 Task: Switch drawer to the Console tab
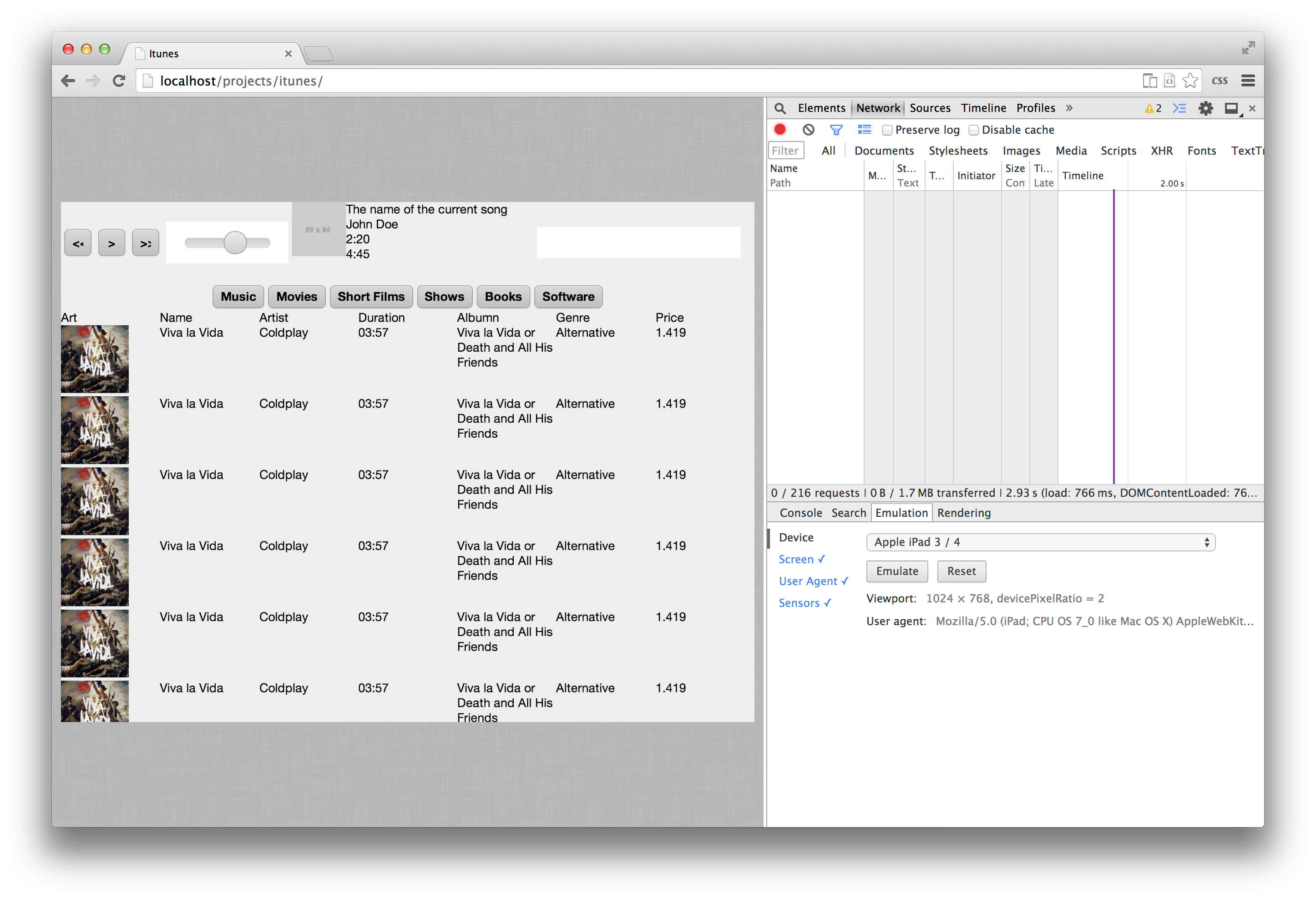[800, 513]
